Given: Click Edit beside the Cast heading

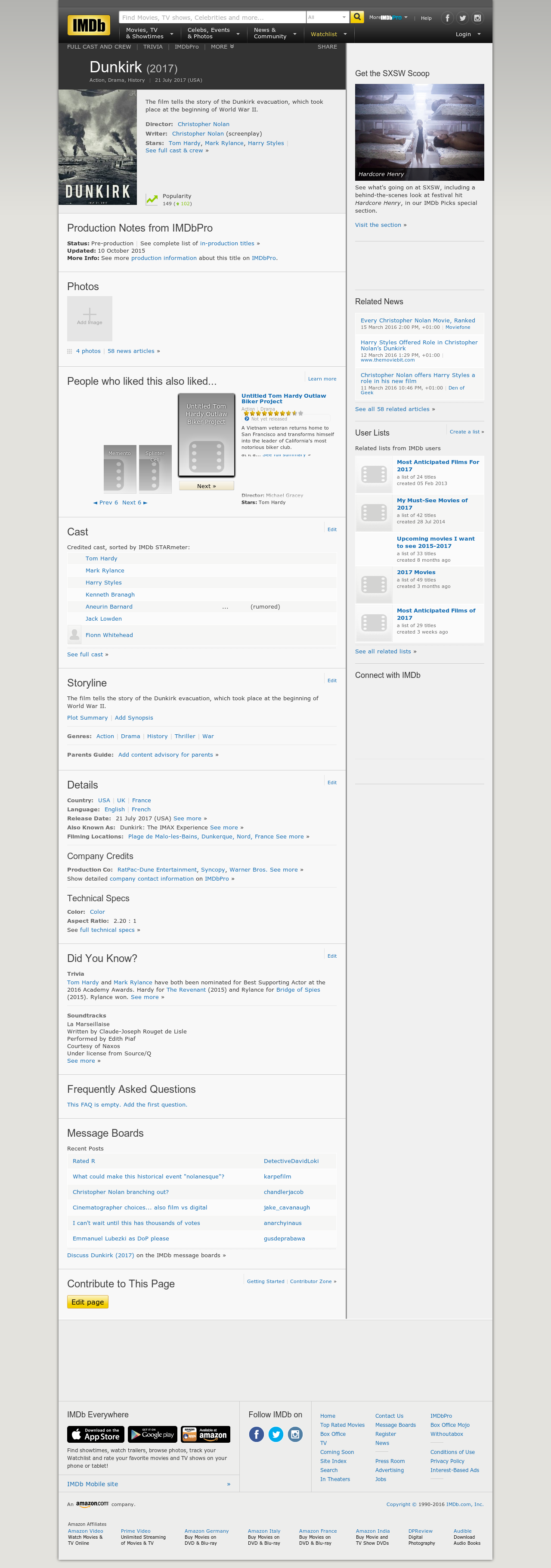Looking at the screenshot, I should pos(332,529).
